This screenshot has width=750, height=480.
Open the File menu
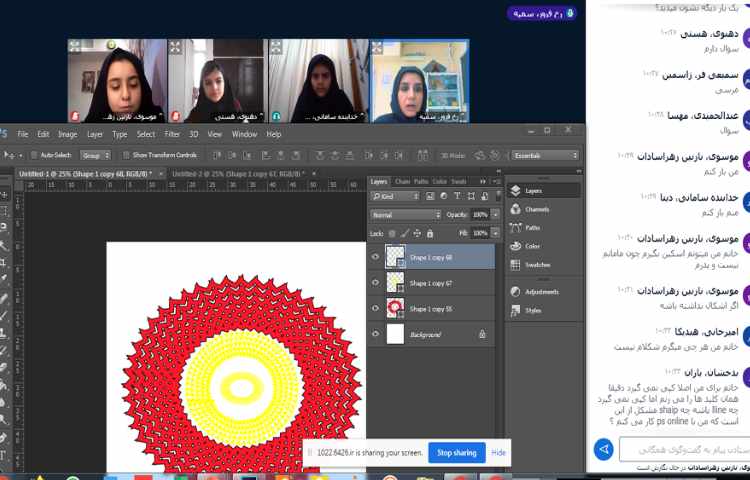coord(22,134)
